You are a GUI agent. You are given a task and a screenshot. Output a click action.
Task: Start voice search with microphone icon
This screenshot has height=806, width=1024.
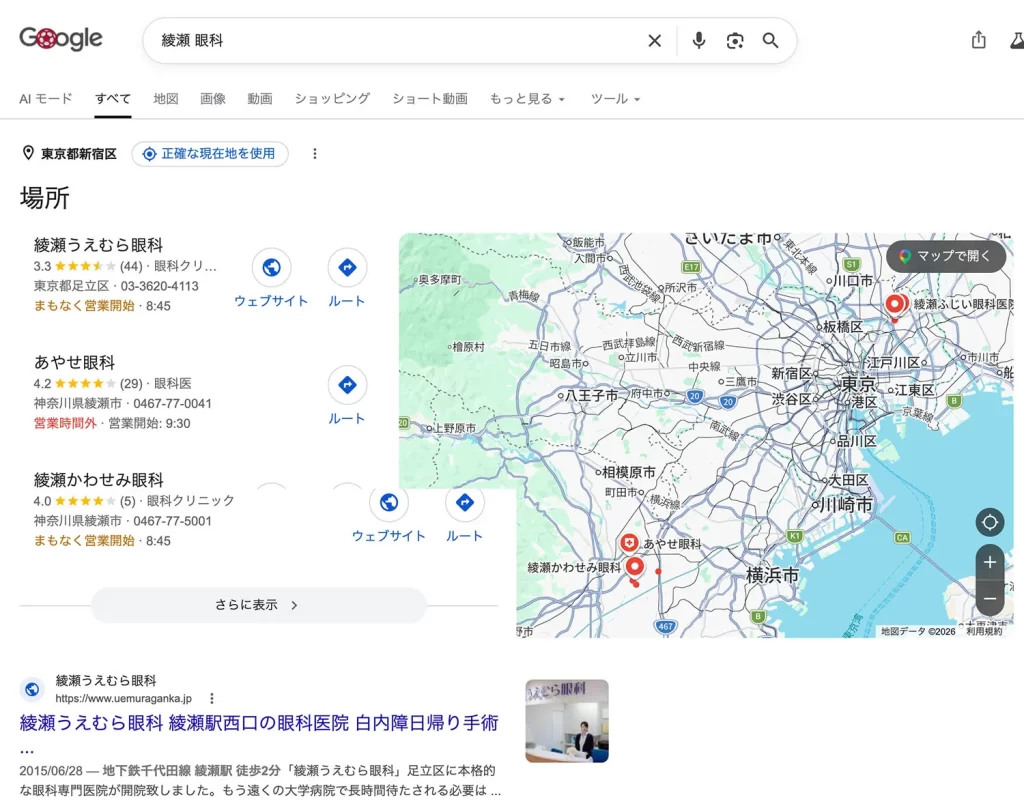[x=698, y=40]
